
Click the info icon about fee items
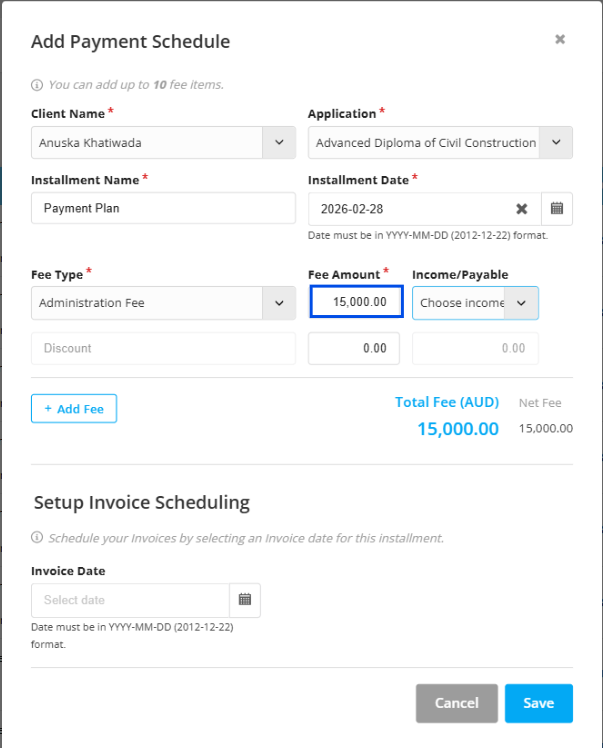pos(37,85)
